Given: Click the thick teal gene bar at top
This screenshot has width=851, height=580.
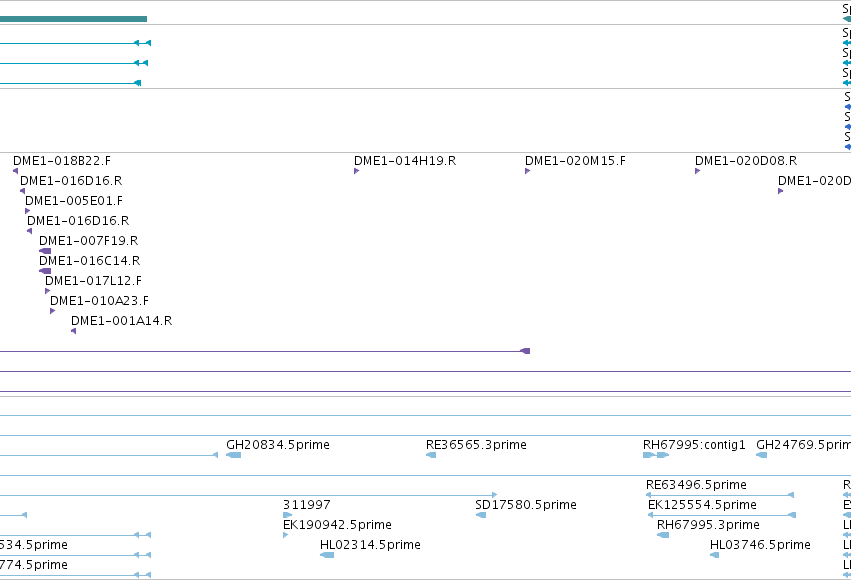Looking at the screenshot, I should pos(73,19).
